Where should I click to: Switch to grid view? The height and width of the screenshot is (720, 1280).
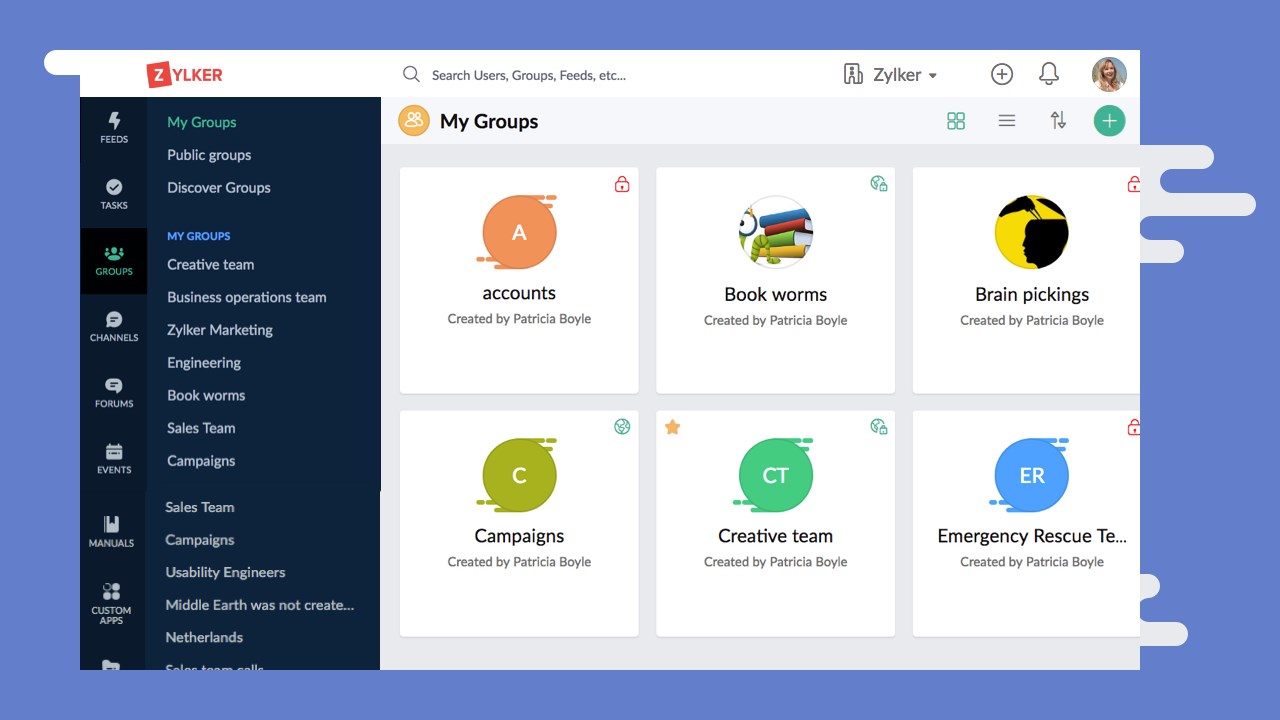(956, 121)
